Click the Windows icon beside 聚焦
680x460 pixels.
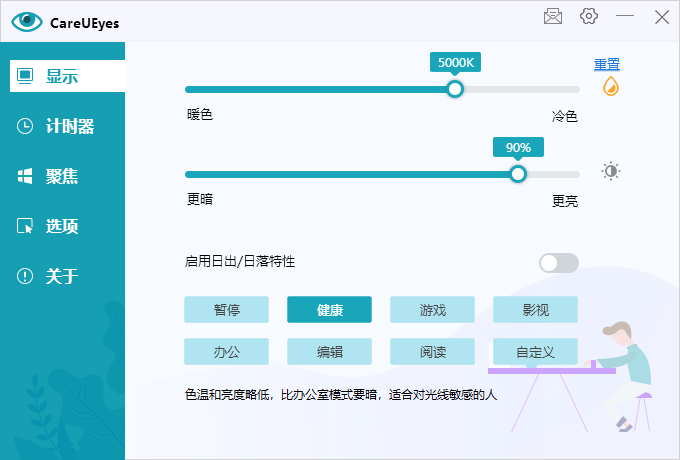click(x=25, y=176)
